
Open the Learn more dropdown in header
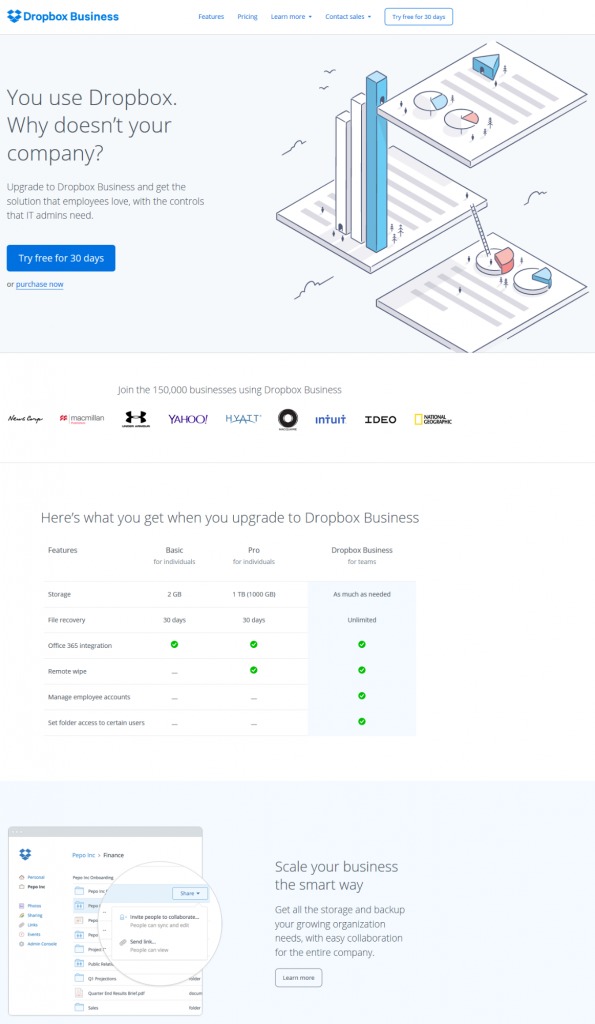(291, 17)
